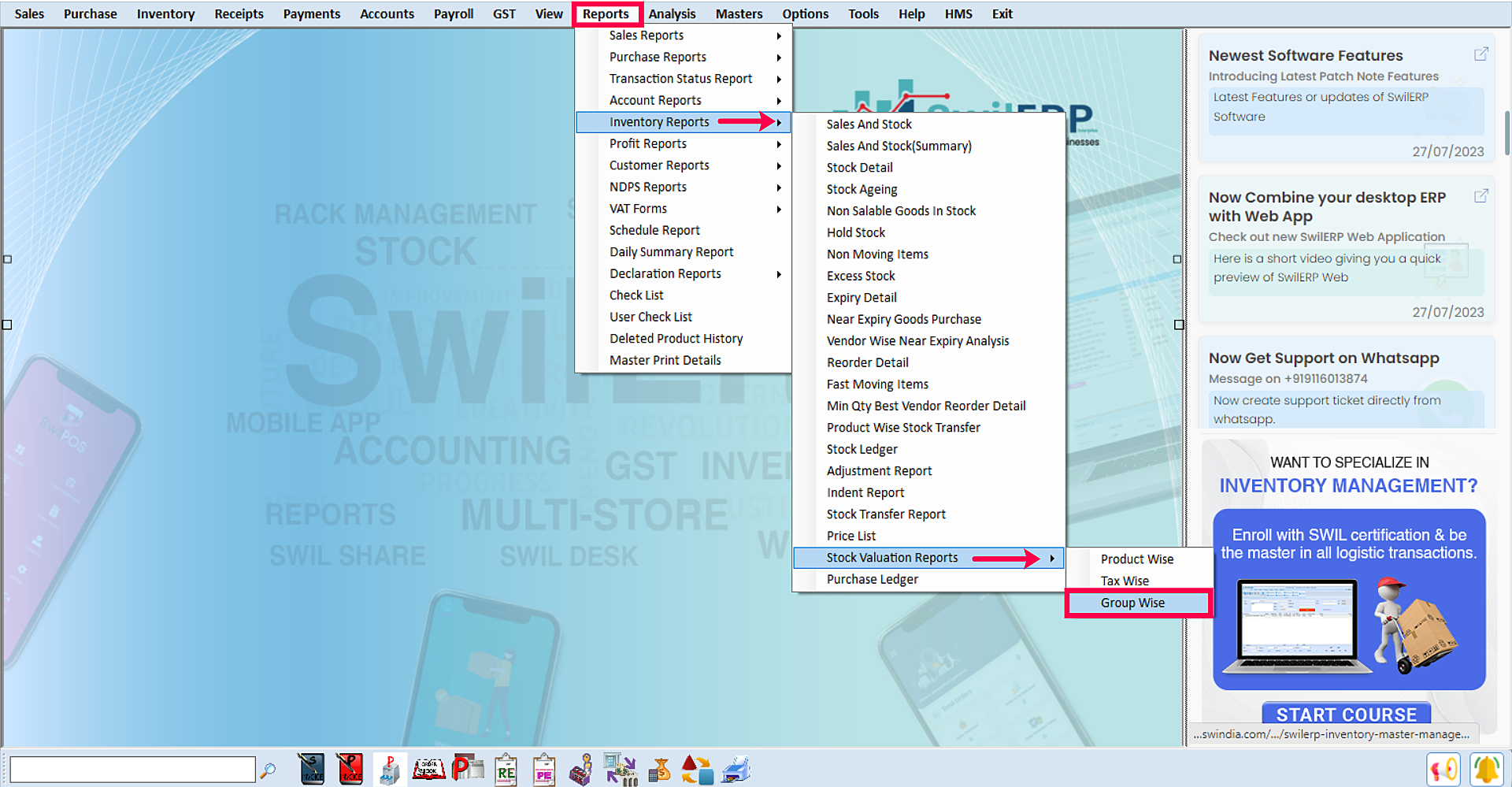Select Group Wise stock valuation report

pyautogui.click(x=1139, y=603)
